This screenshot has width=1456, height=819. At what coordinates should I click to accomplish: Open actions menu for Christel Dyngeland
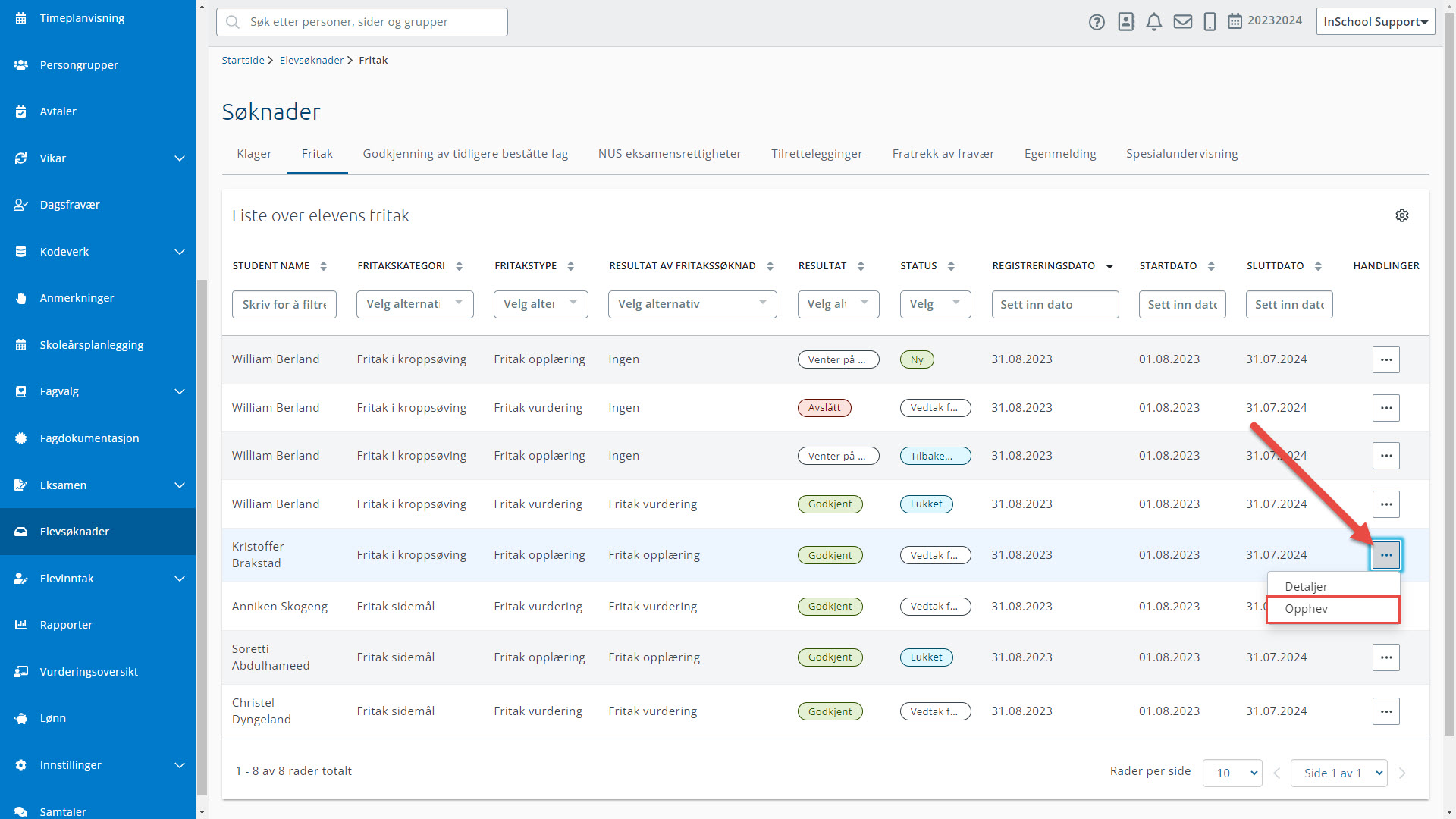(x=1385, y=711)
